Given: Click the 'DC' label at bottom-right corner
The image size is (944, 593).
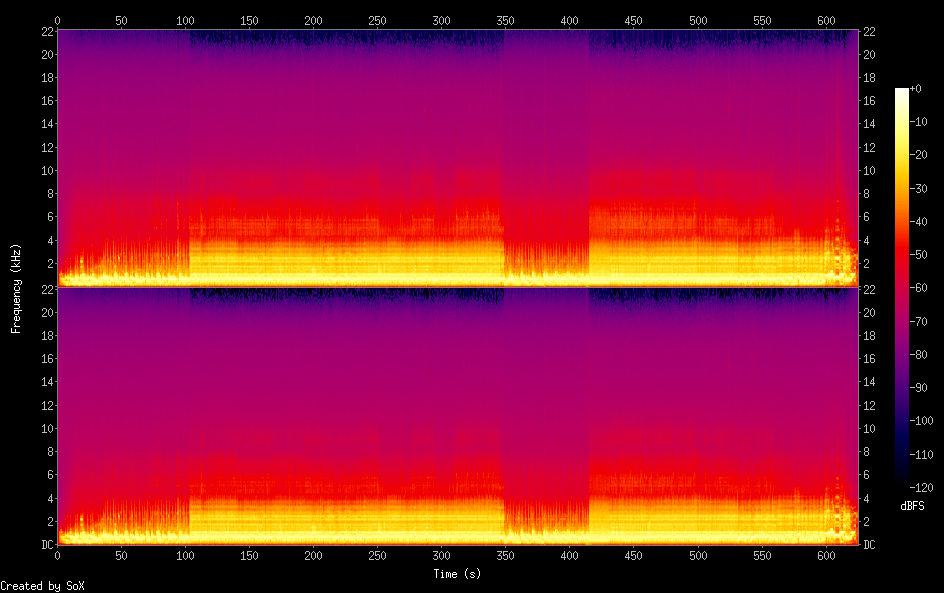Looking at the screenshot, I should [870, 545].
